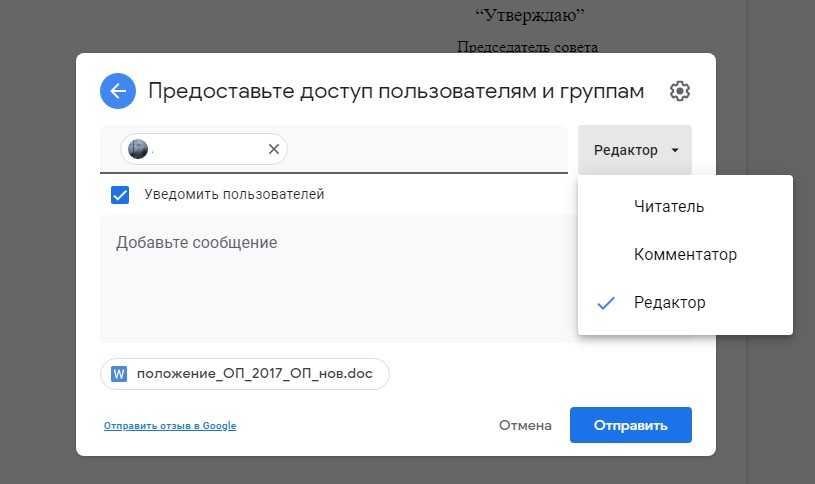Click the user avatar in recipient chip
This screenshot has height=484, width=815.
(x=139, y=149)
